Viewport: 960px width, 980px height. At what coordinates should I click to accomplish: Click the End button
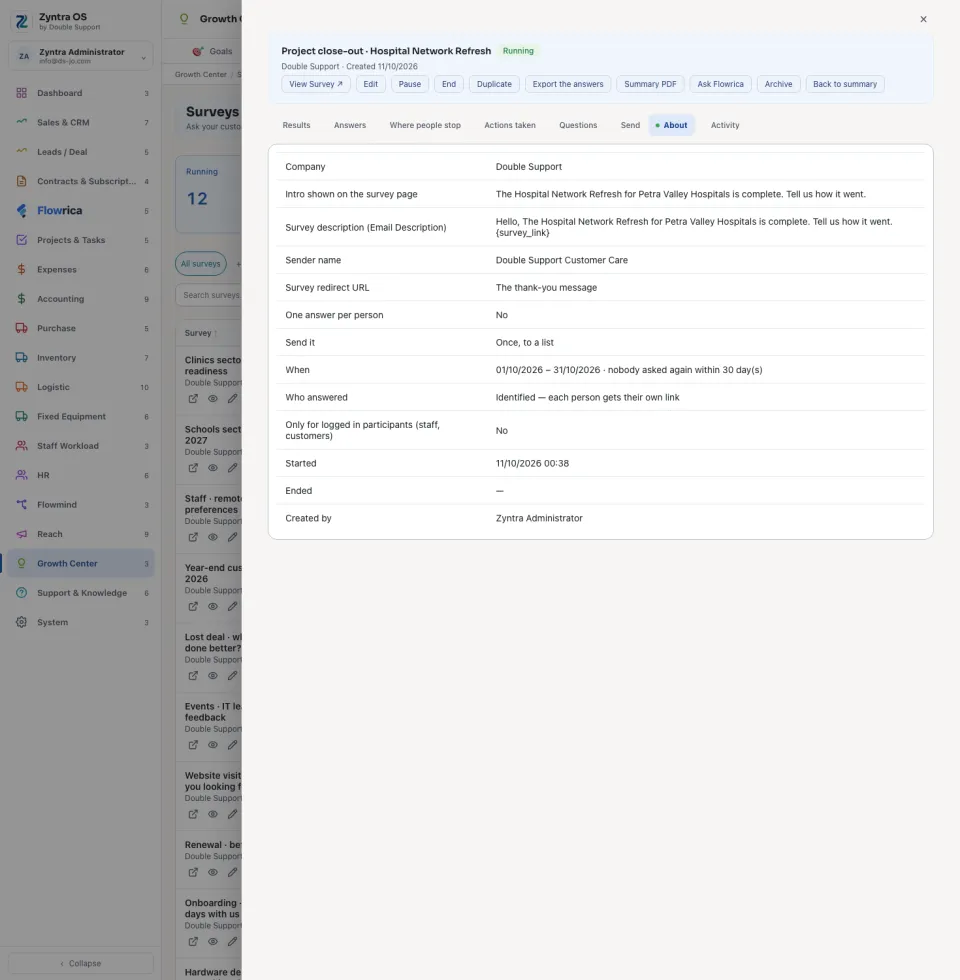click(x=449, y=84)
